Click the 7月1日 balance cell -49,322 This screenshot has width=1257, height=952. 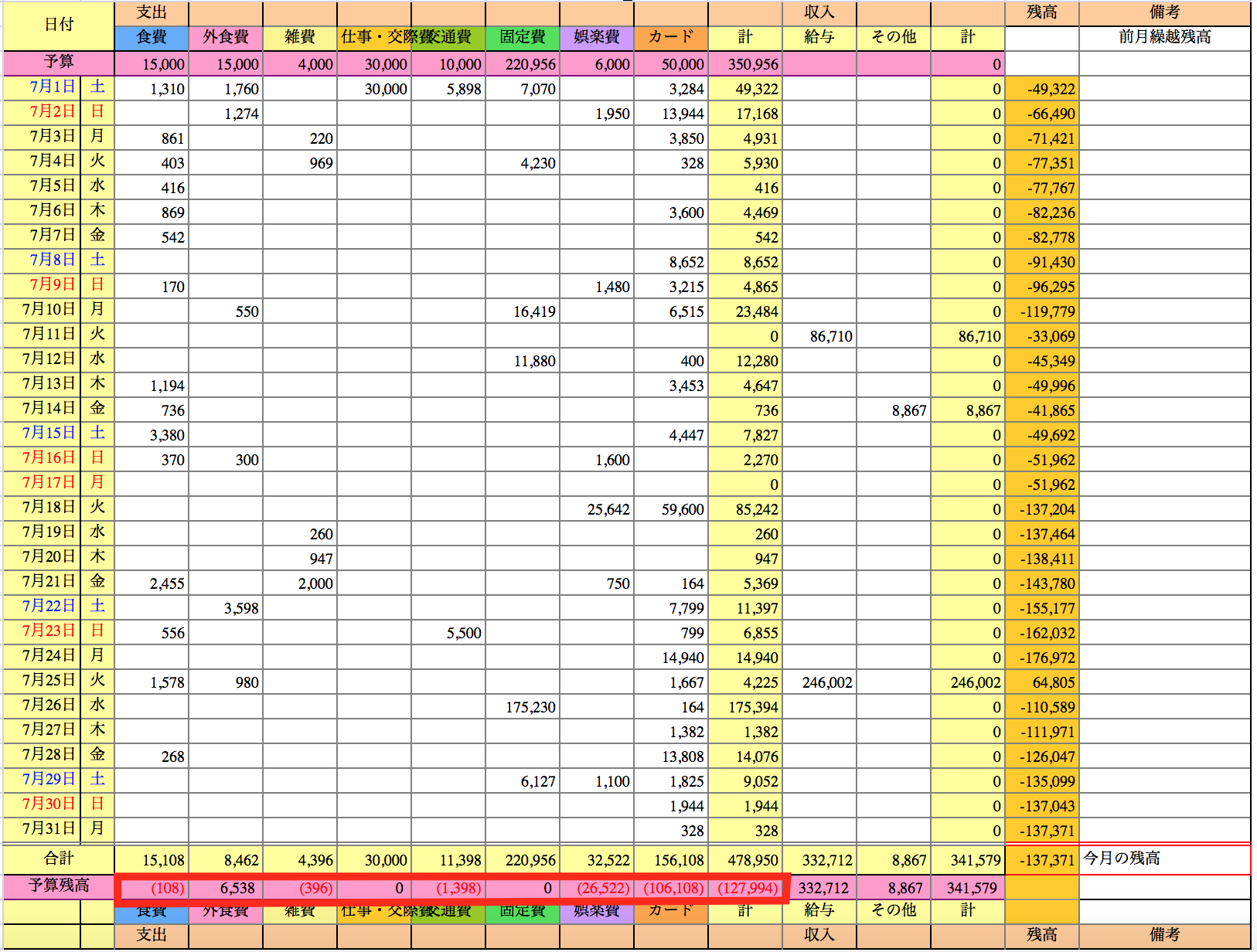1042,89
